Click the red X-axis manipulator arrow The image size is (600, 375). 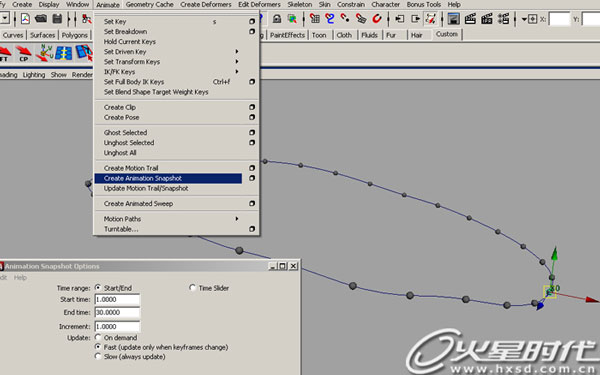592,300
